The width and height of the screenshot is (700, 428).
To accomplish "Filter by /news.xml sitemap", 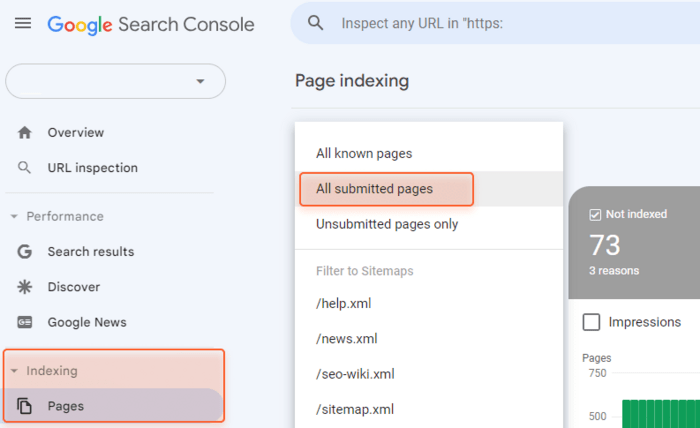I will point(429,339).
